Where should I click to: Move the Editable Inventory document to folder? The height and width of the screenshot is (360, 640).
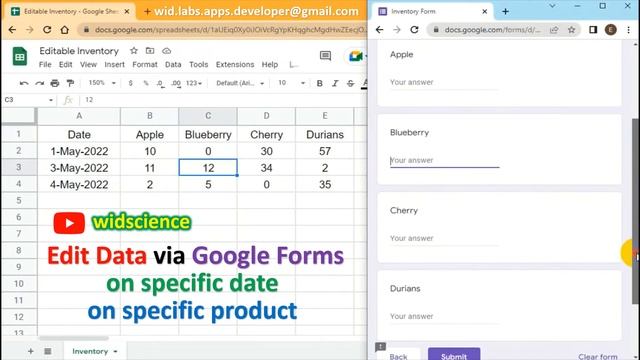(x=150, y=51)
